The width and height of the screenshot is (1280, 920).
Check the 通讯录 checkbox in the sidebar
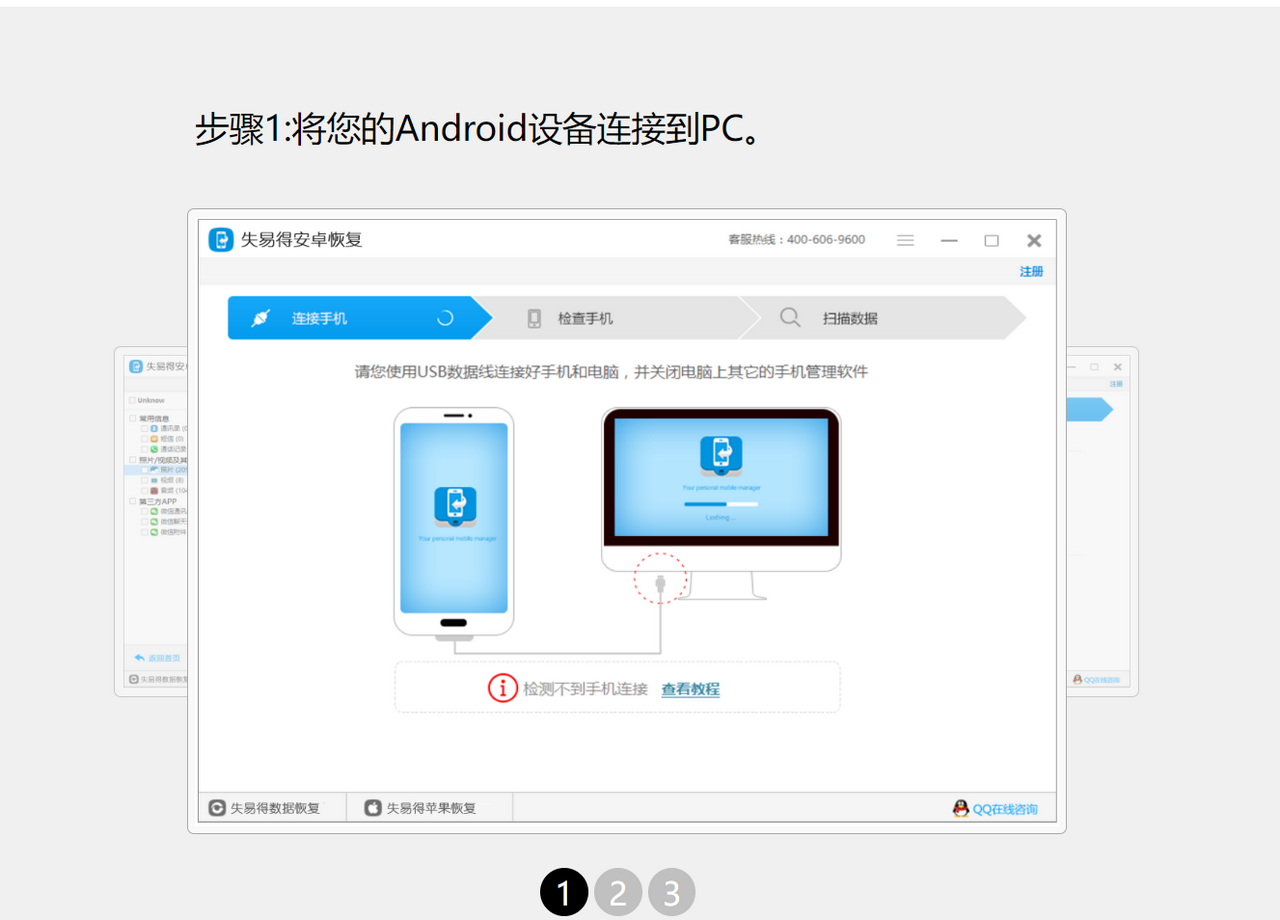143,429
